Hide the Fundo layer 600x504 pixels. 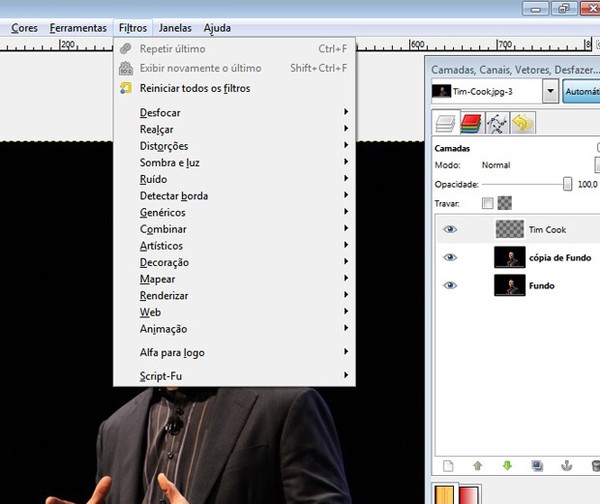point(450,285)
